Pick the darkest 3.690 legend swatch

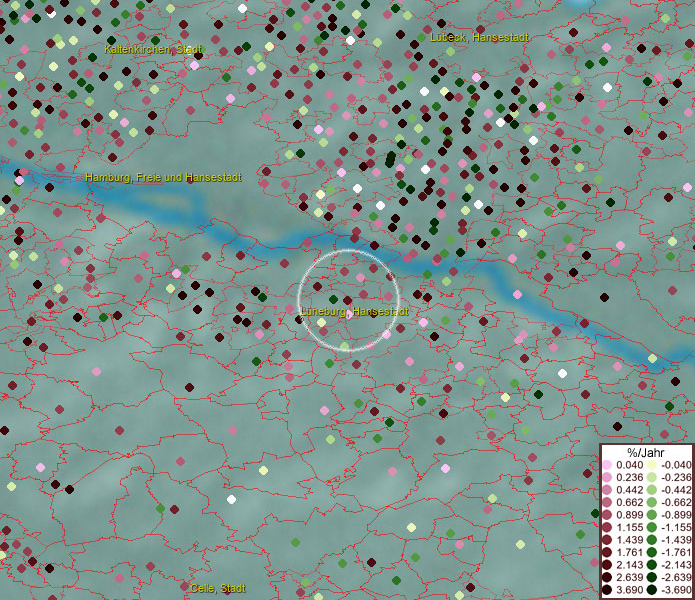[x=607, y=590]
